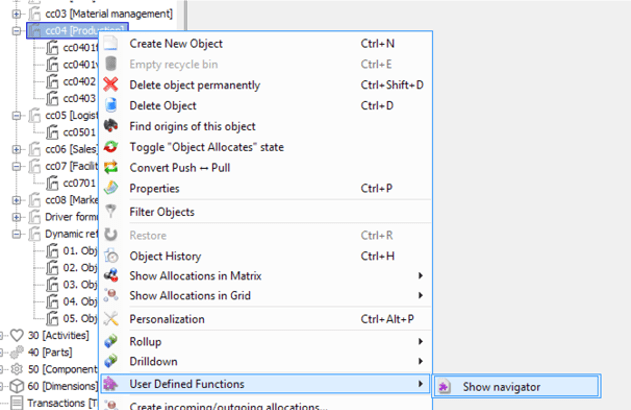Open User Defined Functions submenu
The image size is (631, 410).
(x=266, y=384)
